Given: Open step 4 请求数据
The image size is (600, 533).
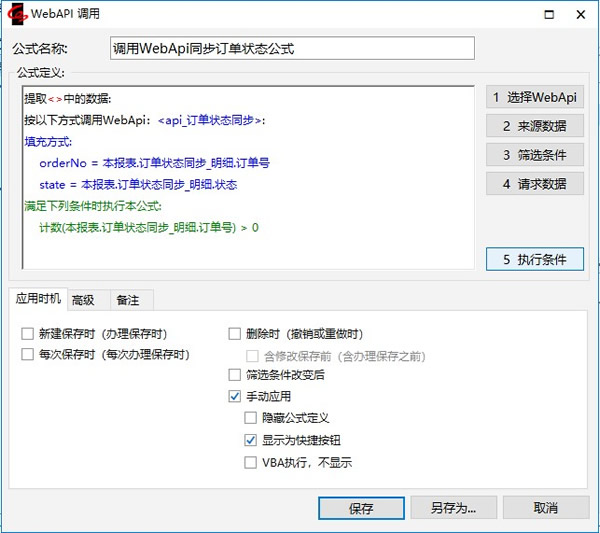Looking at the screenshot, I should tap(535, 184).
